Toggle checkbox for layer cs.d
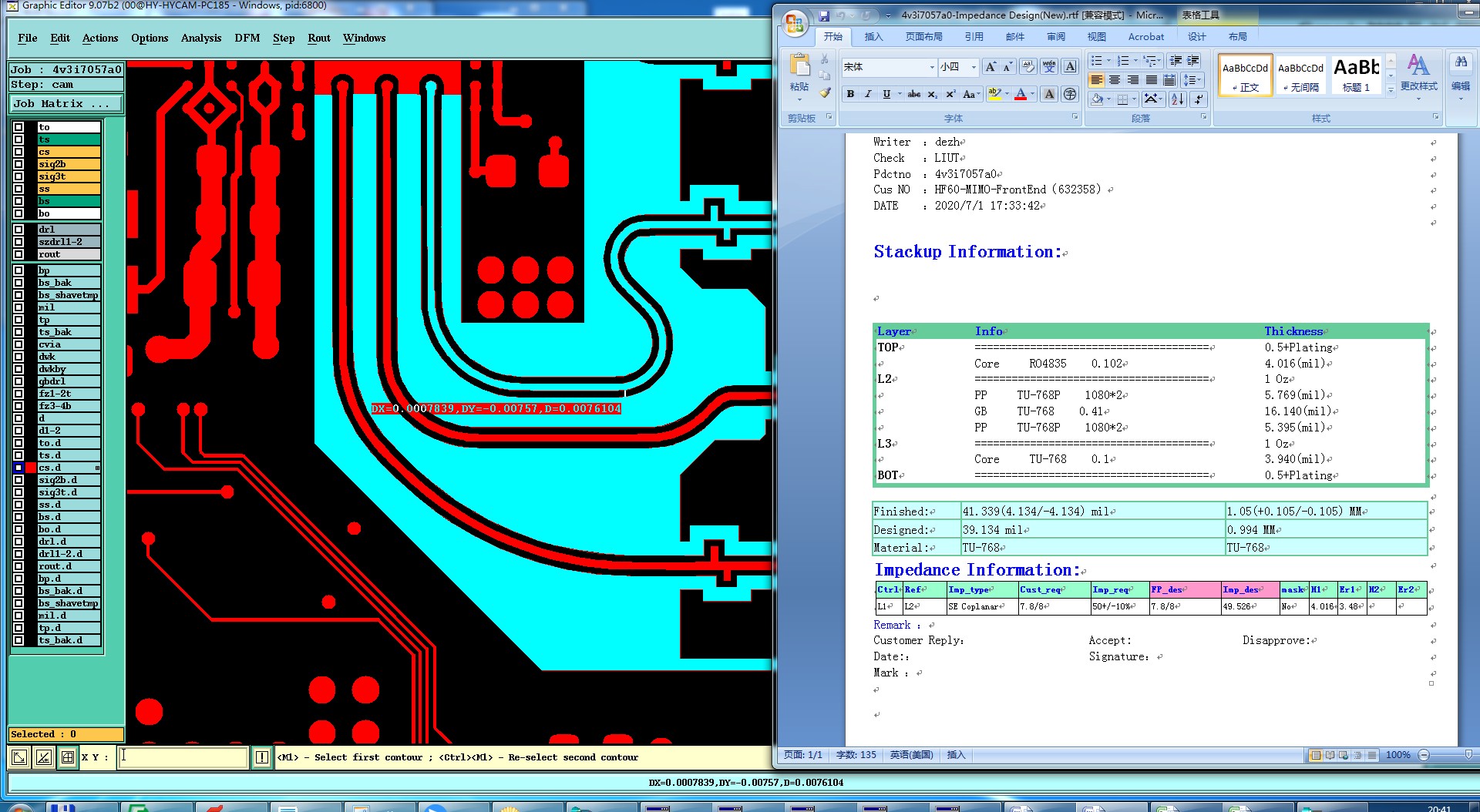The image size is (1480, 812). [18, 468]
